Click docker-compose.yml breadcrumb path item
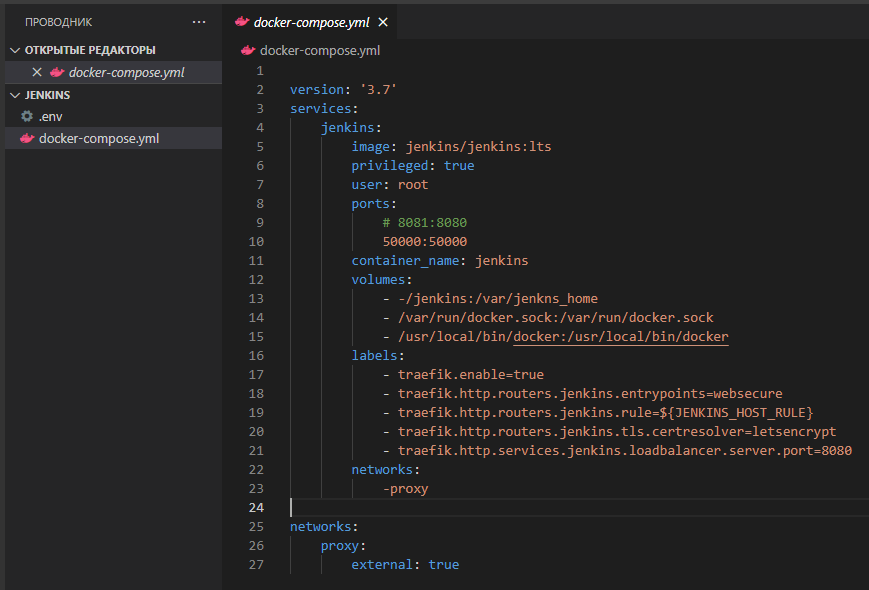The height and width of the screenshot is (590, 869). (x=319, y=50)
